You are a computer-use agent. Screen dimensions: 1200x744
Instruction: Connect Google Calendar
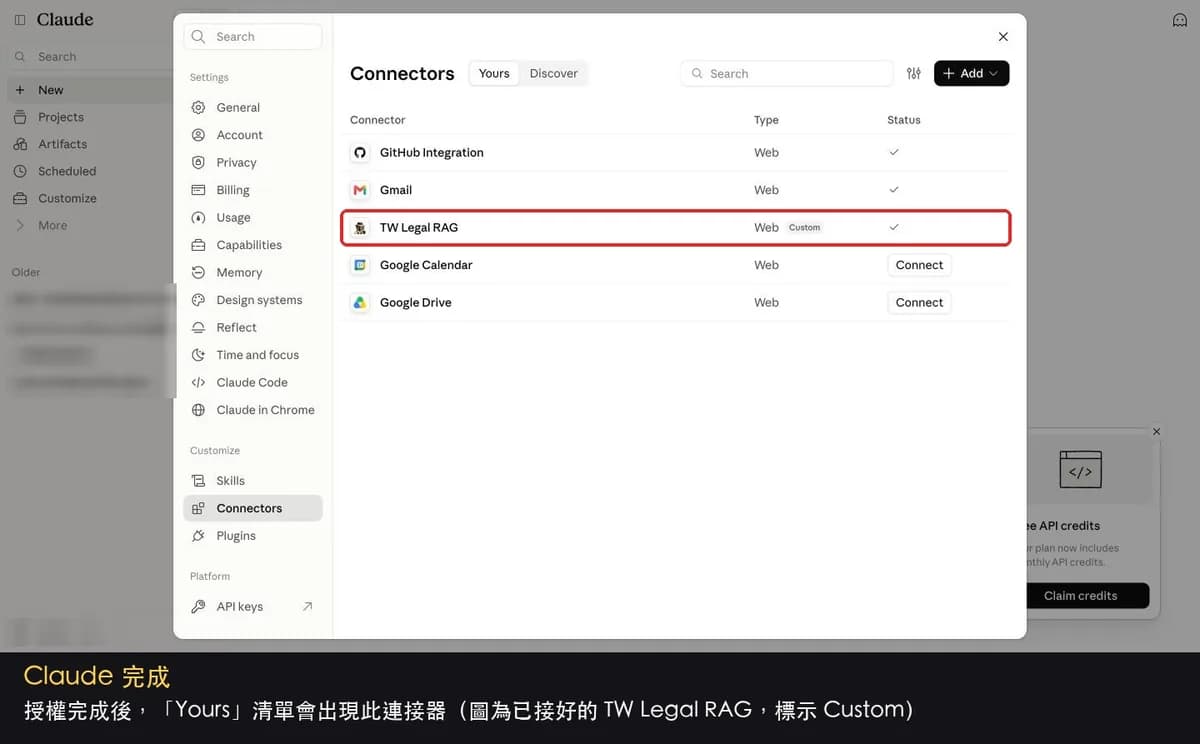pyautogui.click(x=919, y=265)
